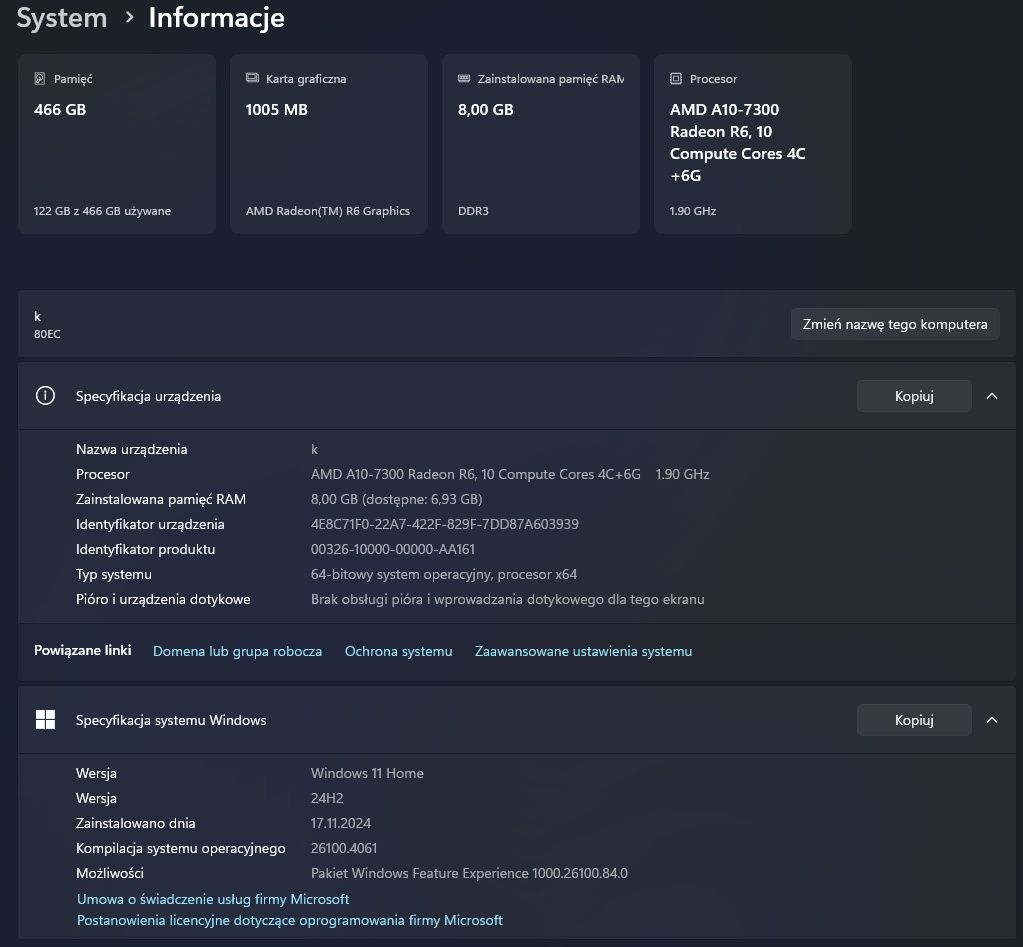1023x947 pixels.
Task: Click the Windows 11 Home value
Action: [367, 773]
